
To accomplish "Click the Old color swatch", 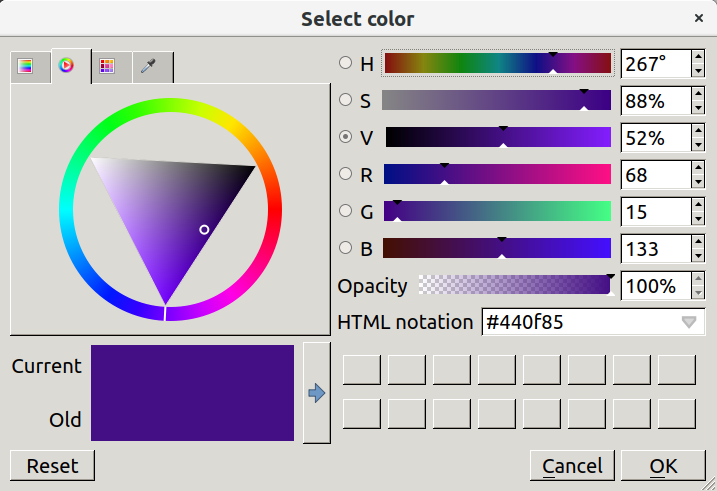I will click(193, 417).
